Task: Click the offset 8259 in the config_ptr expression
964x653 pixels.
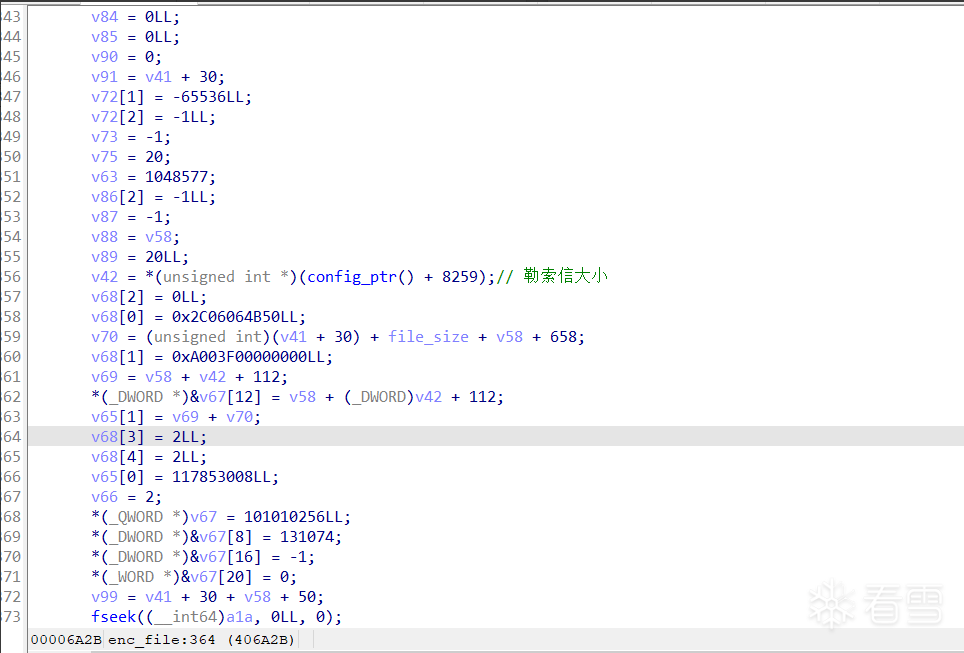Action: coord(459,277)
